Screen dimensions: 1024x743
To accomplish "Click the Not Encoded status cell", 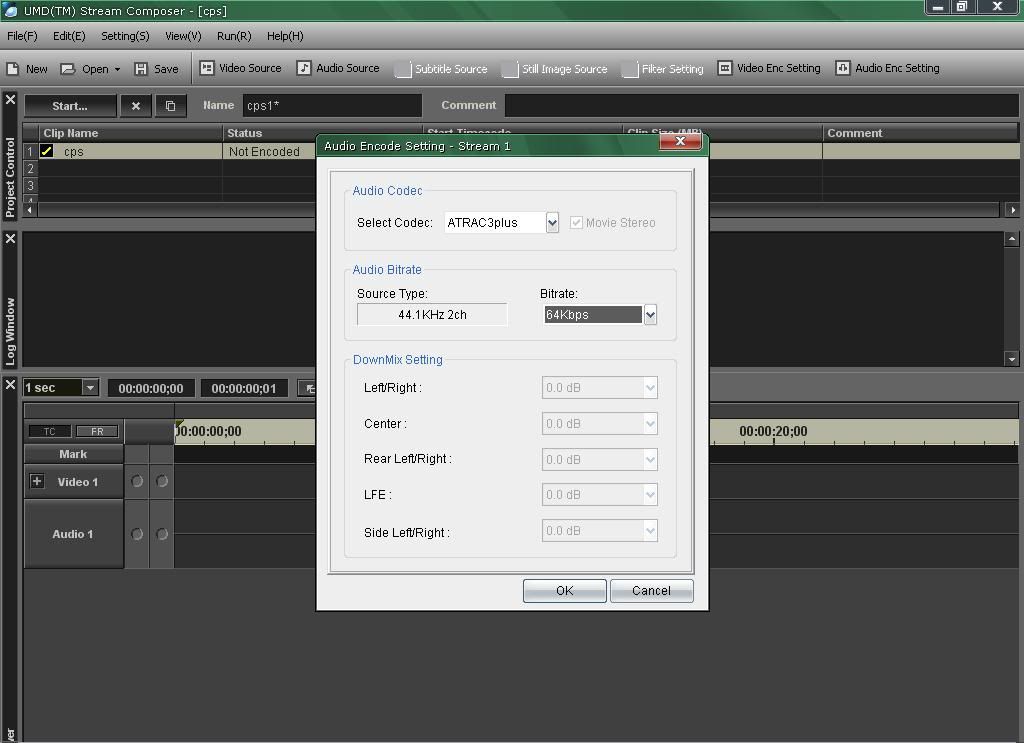I will point(269,151).
